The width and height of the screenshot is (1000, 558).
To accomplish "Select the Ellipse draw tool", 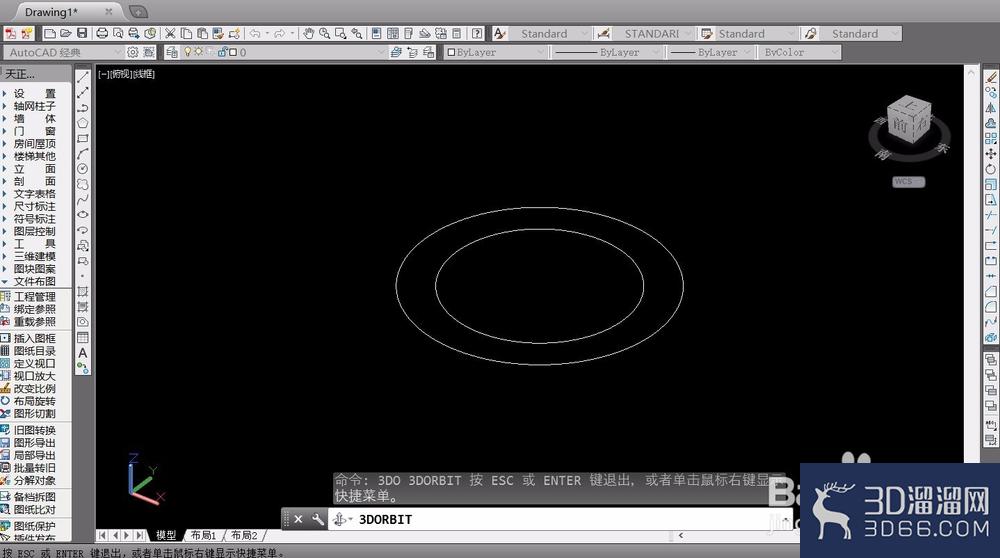I will tap(83, 215).
